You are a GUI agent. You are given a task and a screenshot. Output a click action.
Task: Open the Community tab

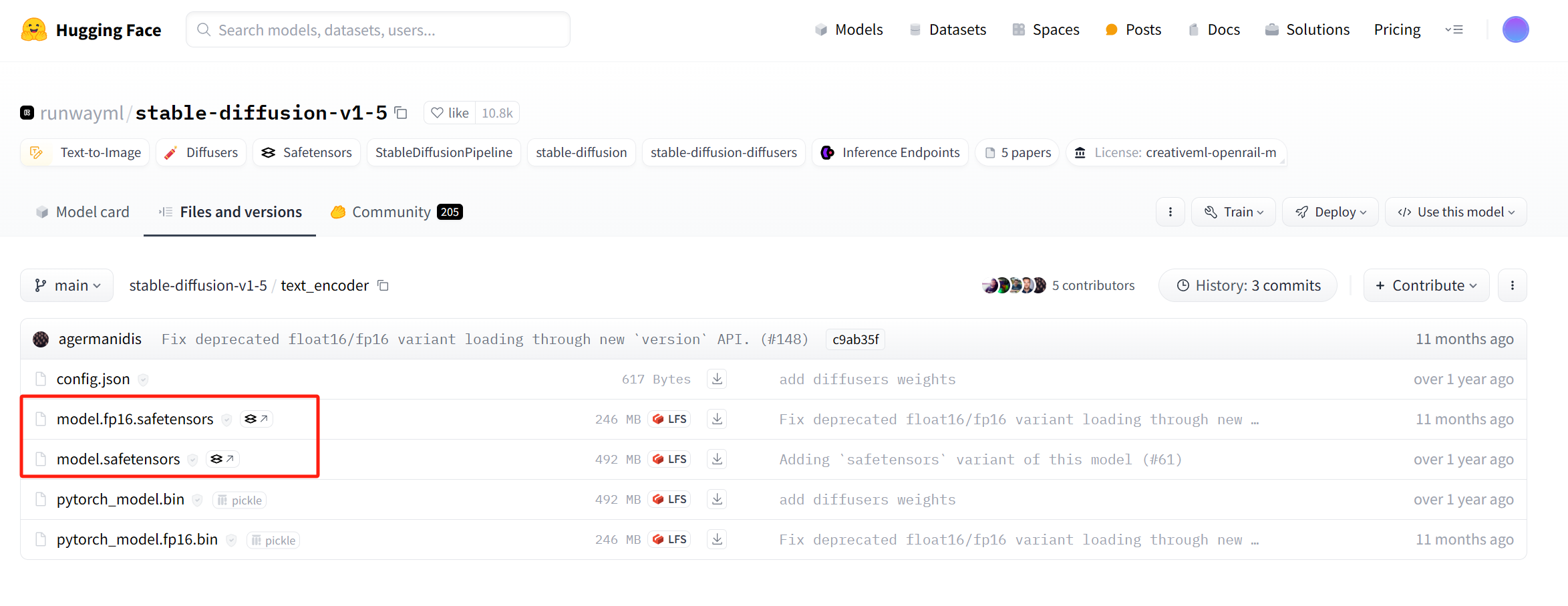pos(397,212)
